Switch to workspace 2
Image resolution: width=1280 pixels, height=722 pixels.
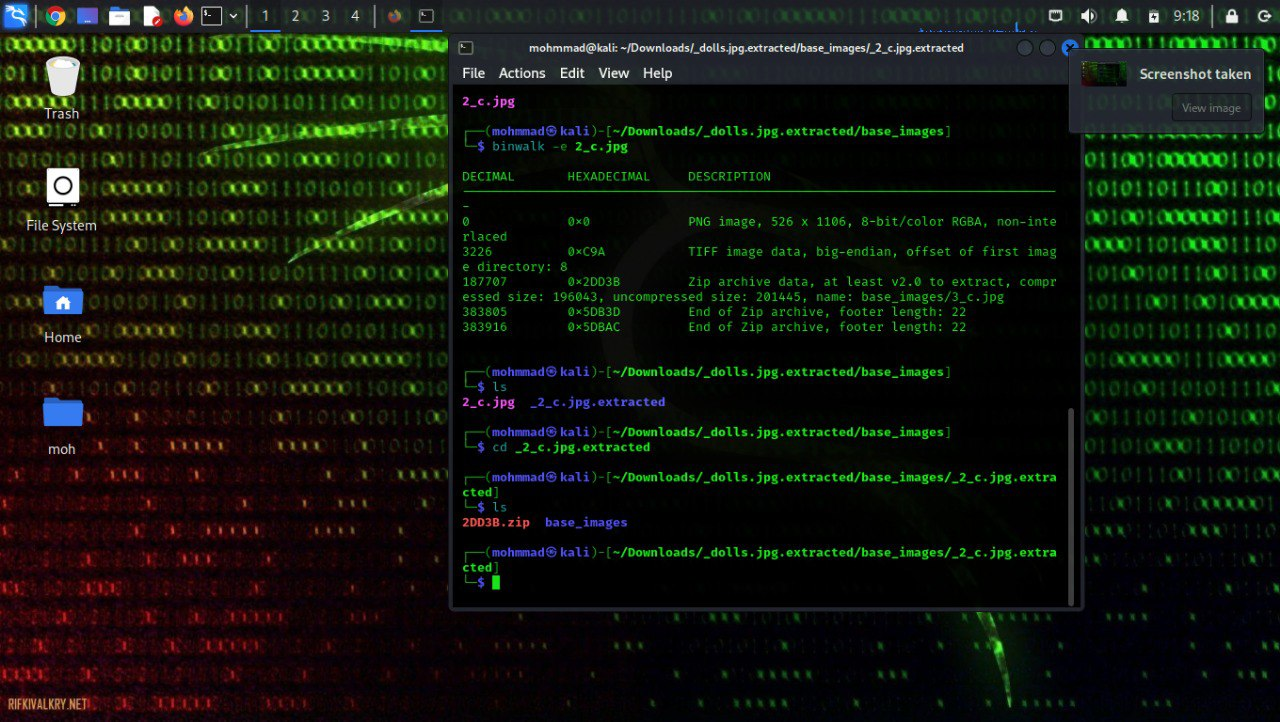(295, 16)
